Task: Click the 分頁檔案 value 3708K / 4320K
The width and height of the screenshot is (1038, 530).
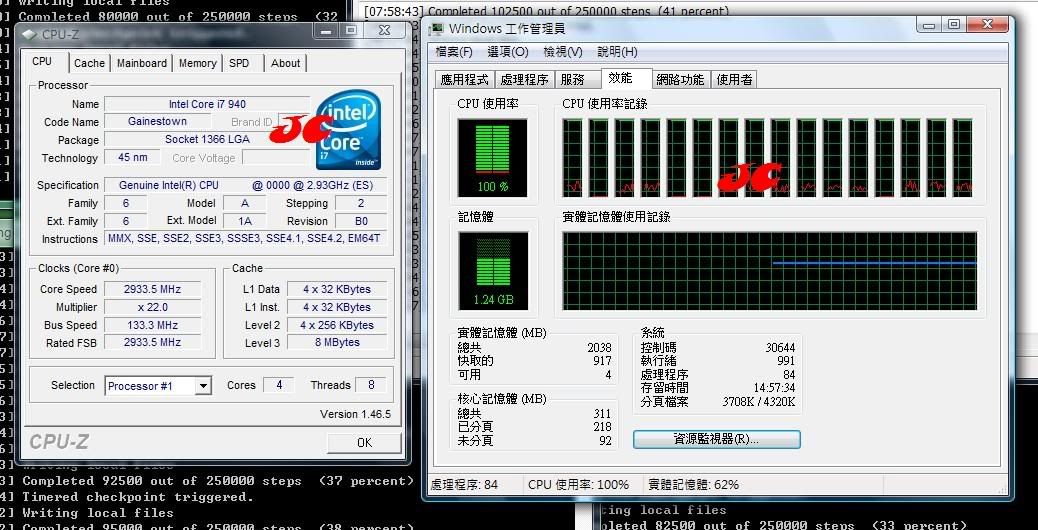Action: click(x=759, y=402)
